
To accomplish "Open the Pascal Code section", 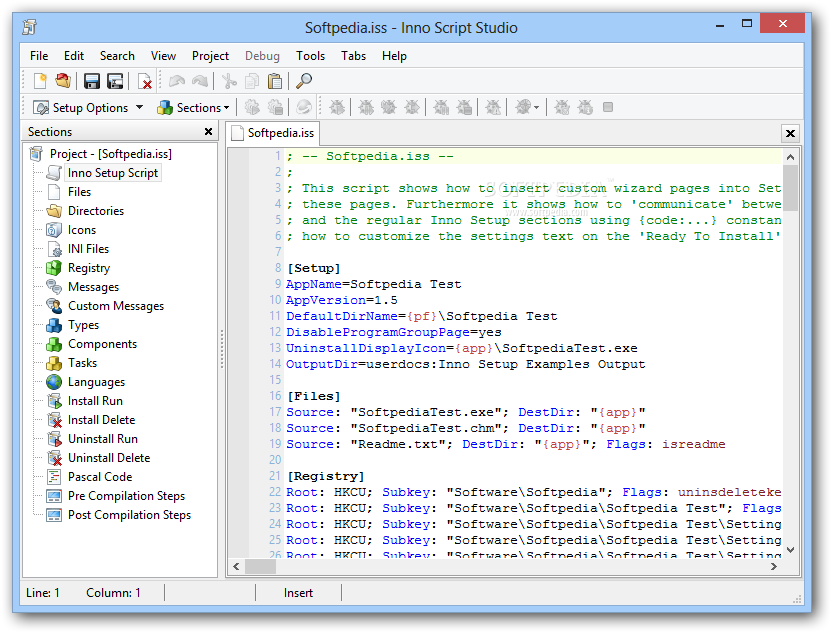I will click(100, 477).
